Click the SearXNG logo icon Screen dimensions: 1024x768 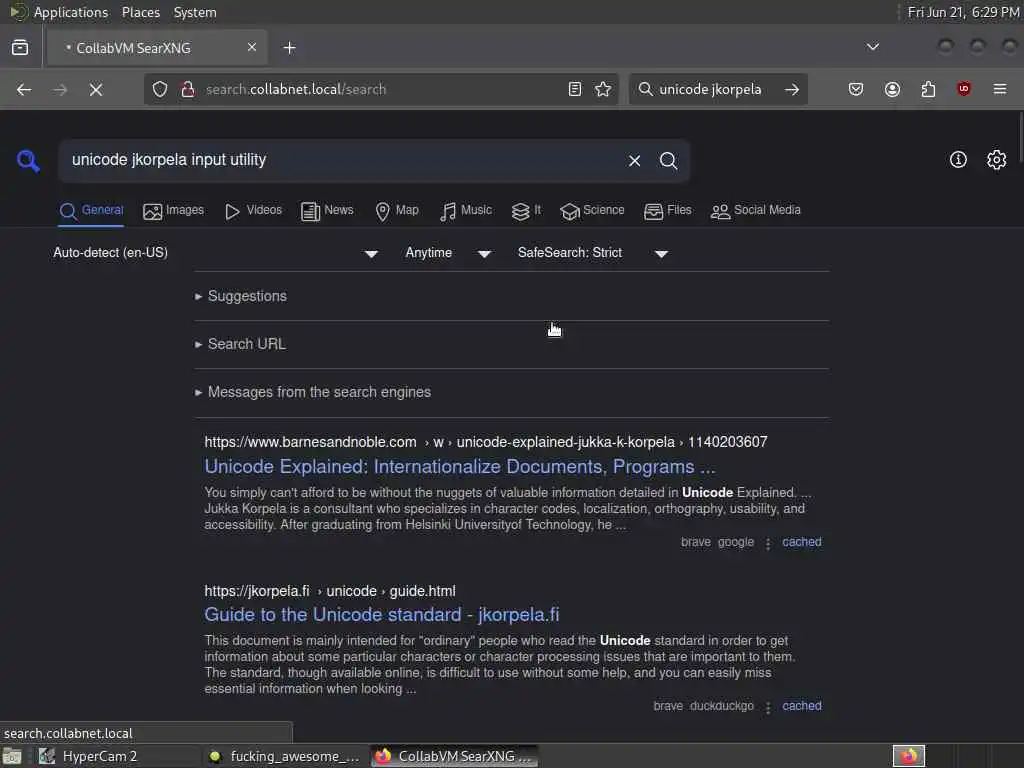28,161
